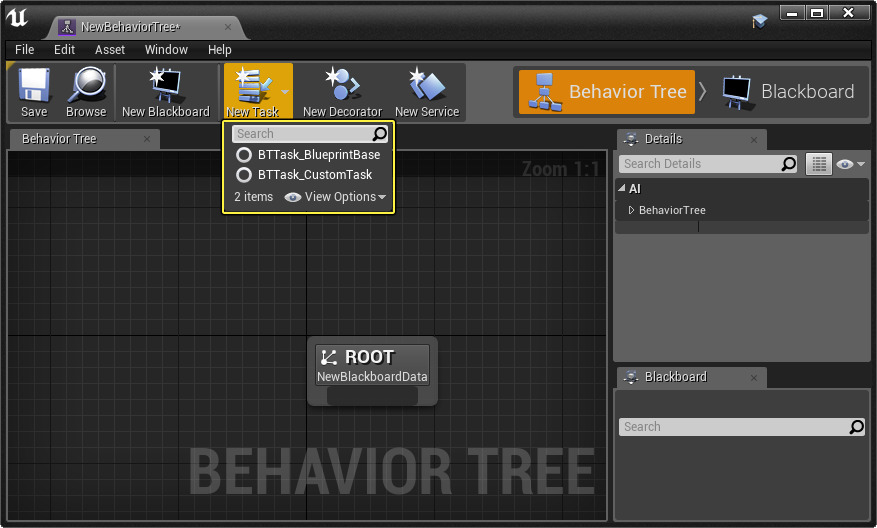Viewport: 877px width, 528px height.
Task: Choose BTTask_BlueprintBase class
Action: click(308, 154)
